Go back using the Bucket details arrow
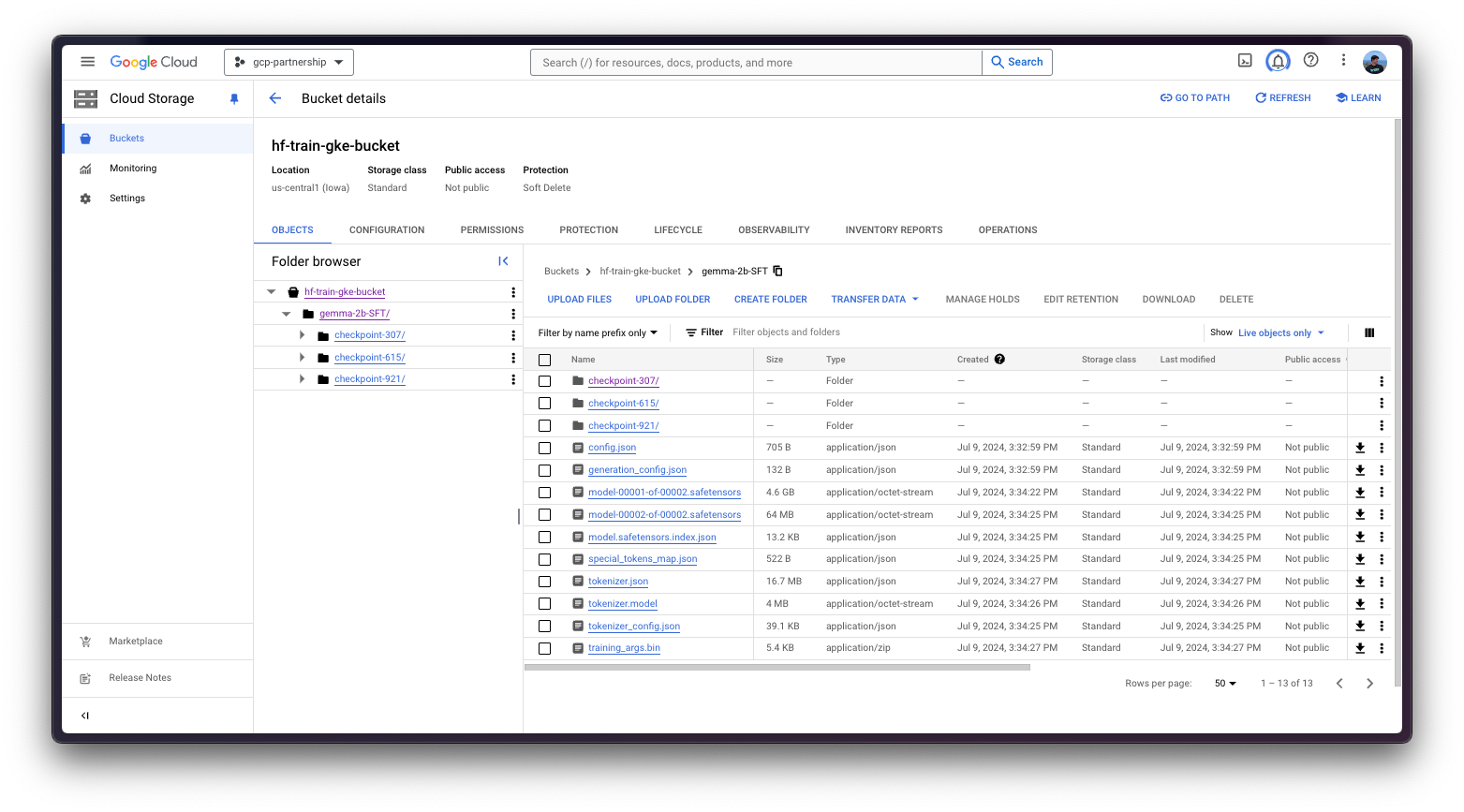 point(275,98)
